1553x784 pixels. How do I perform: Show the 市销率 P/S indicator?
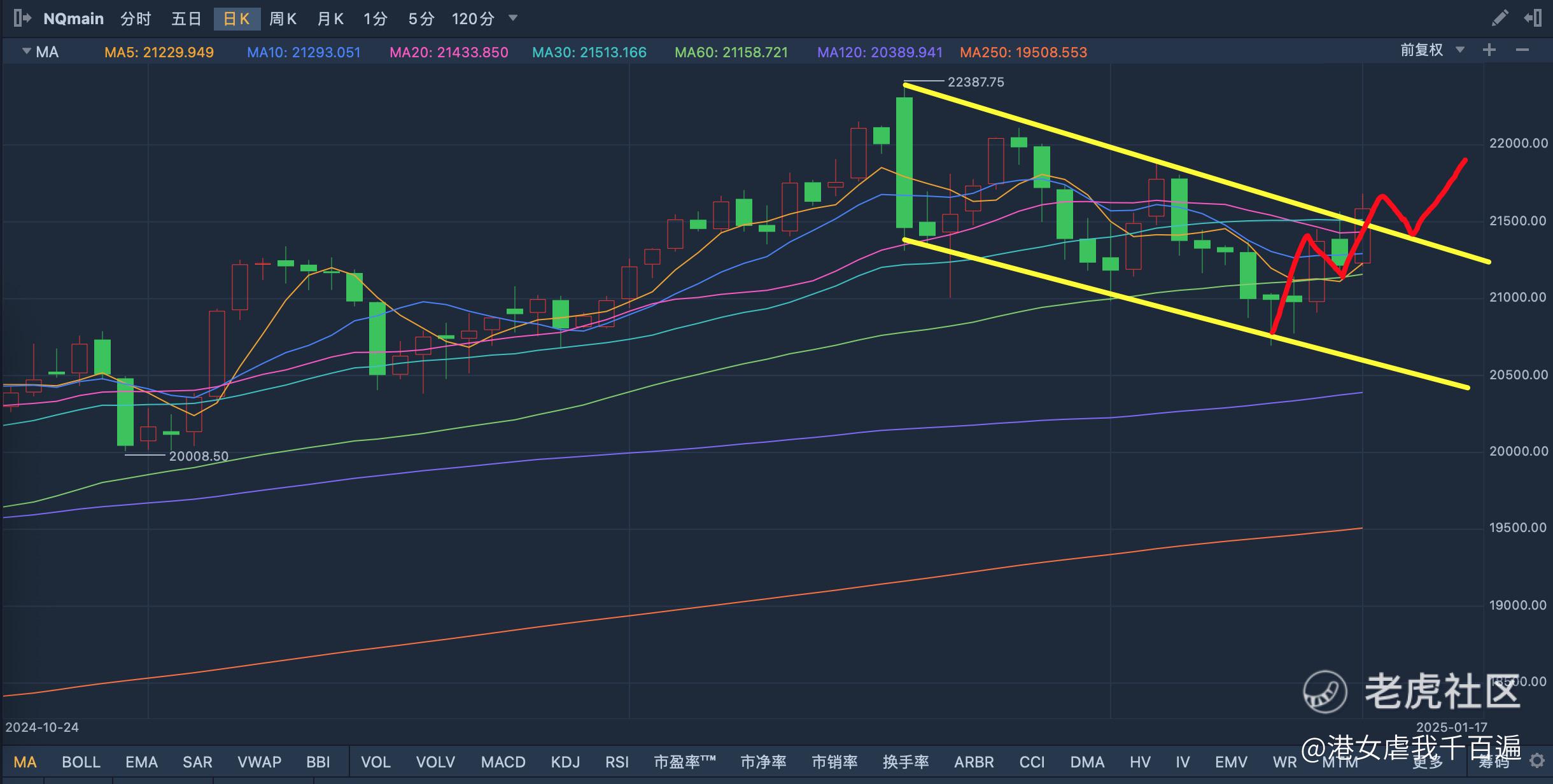834,762
